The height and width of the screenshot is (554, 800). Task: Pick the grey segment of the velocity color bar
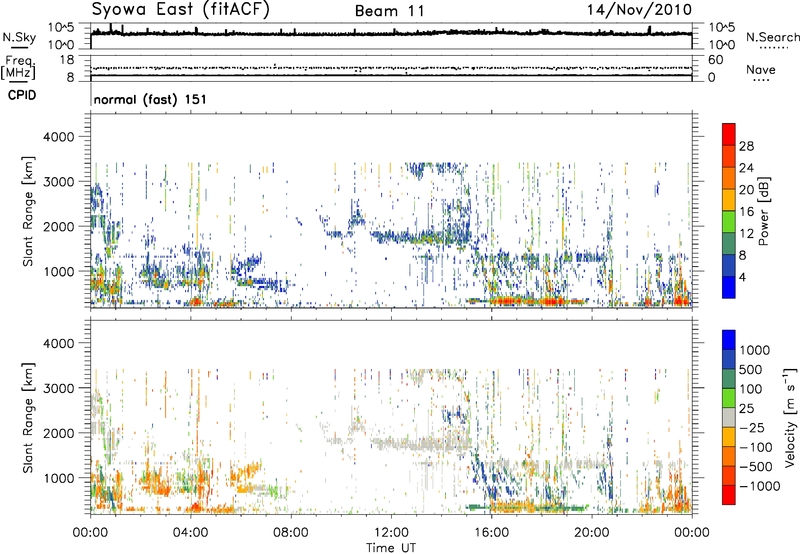tap(729, 417)
